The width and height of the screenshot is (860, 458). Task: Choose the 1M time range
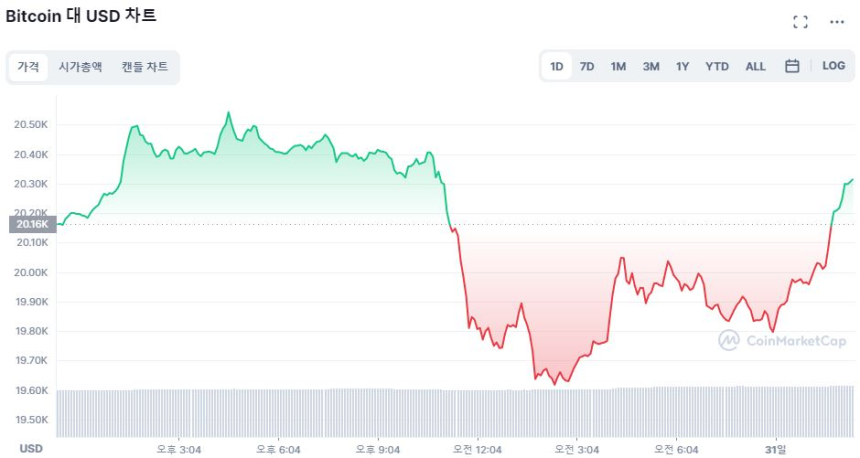(618, 67)
